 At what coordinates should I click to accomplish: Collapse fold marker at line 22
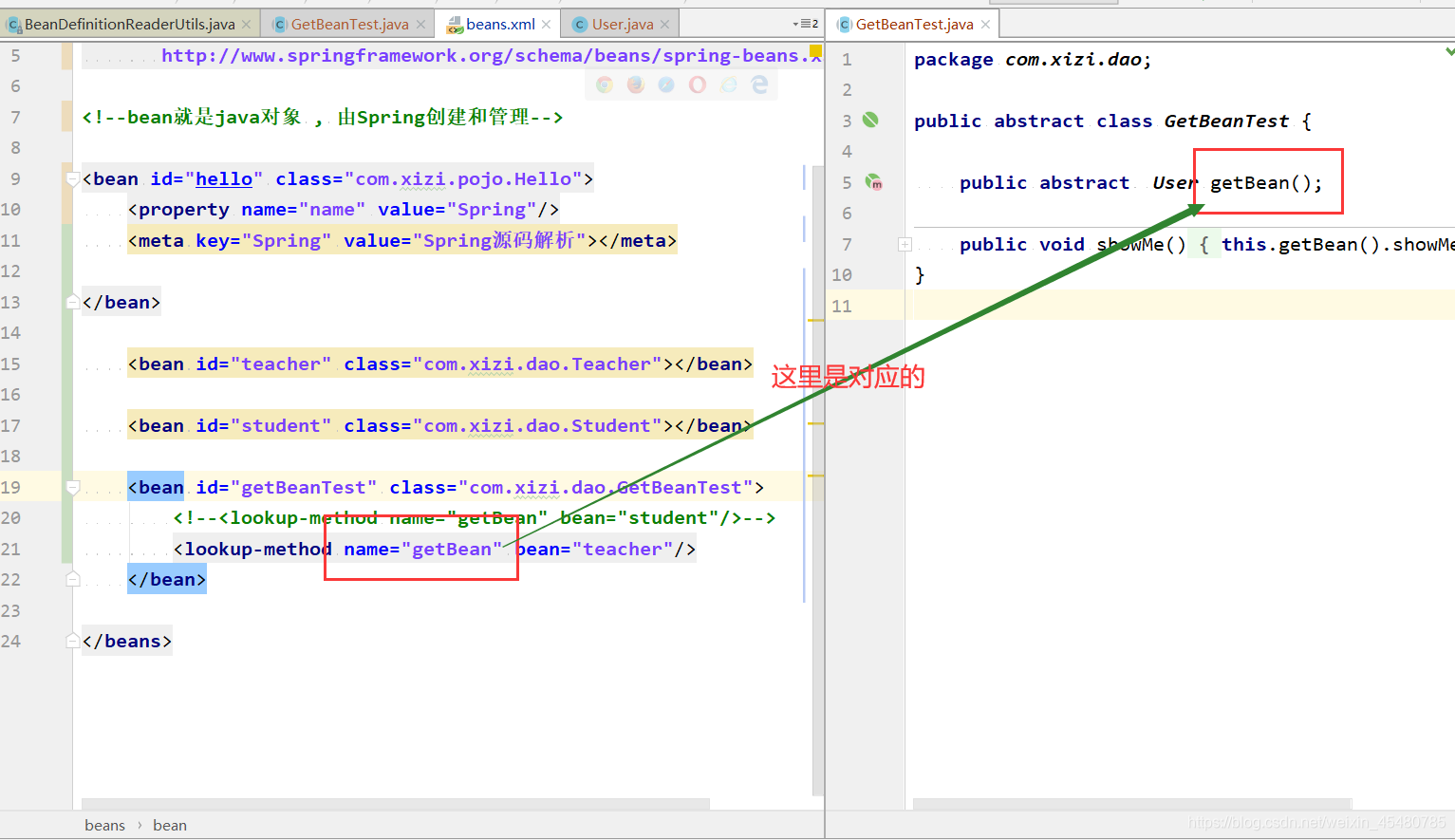(73, 579)
